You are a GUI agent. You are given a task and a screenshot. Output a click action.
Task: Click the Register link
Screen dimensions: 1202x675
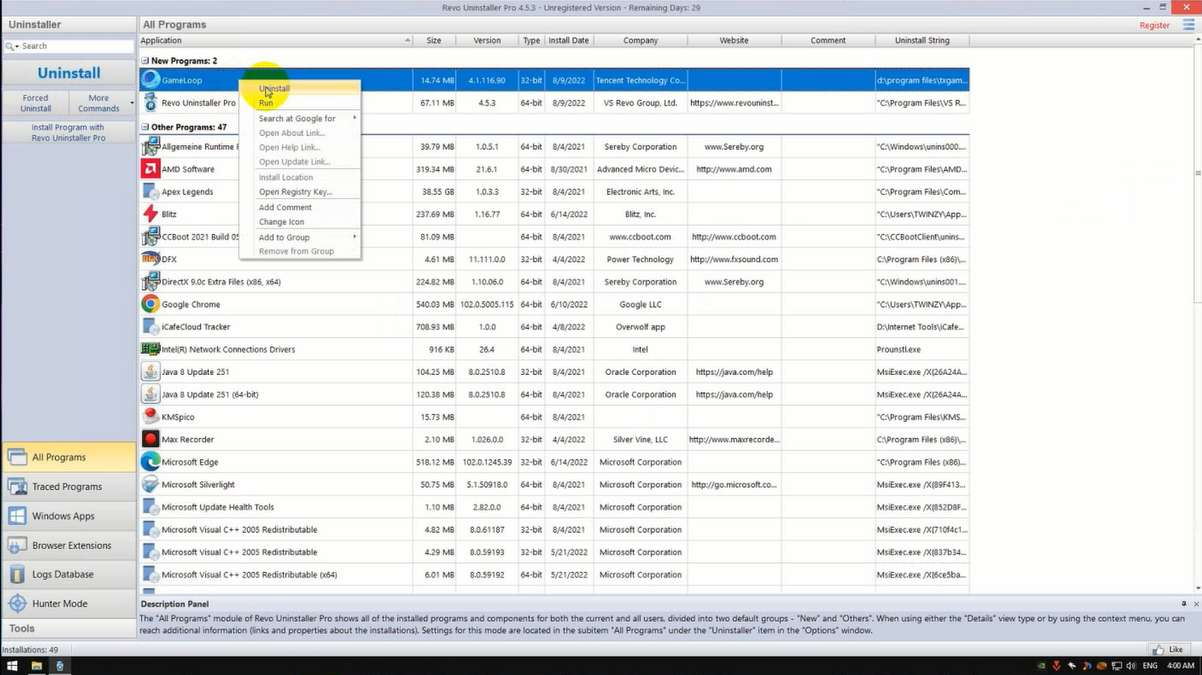click(x=1154, y=25)
